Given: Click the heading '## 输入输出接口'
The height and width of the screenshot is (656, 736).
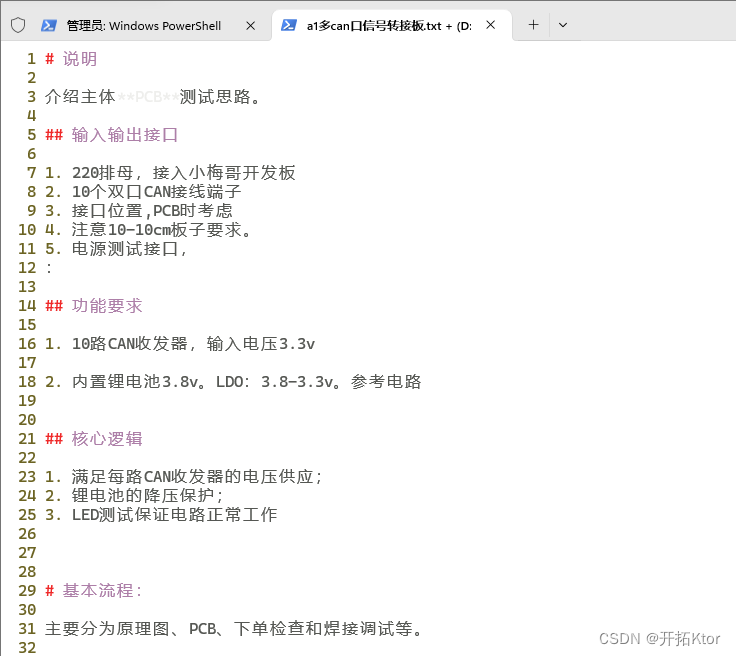Looking at the screenshot, I should [x=111, y=135].
